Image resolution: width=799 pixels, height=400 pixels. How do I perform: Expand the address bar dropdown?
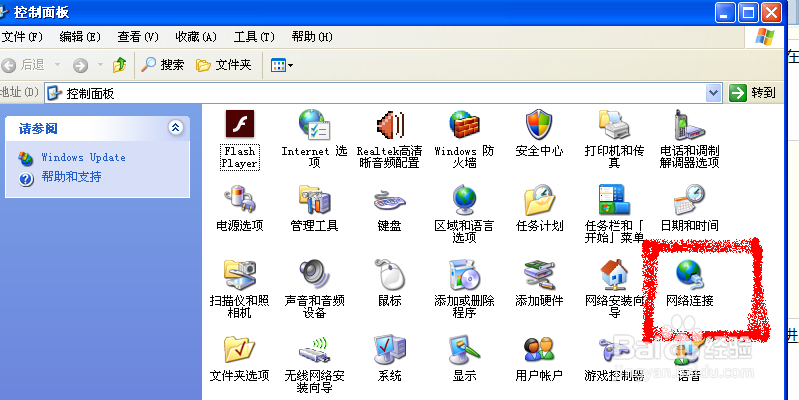[713, 93]
